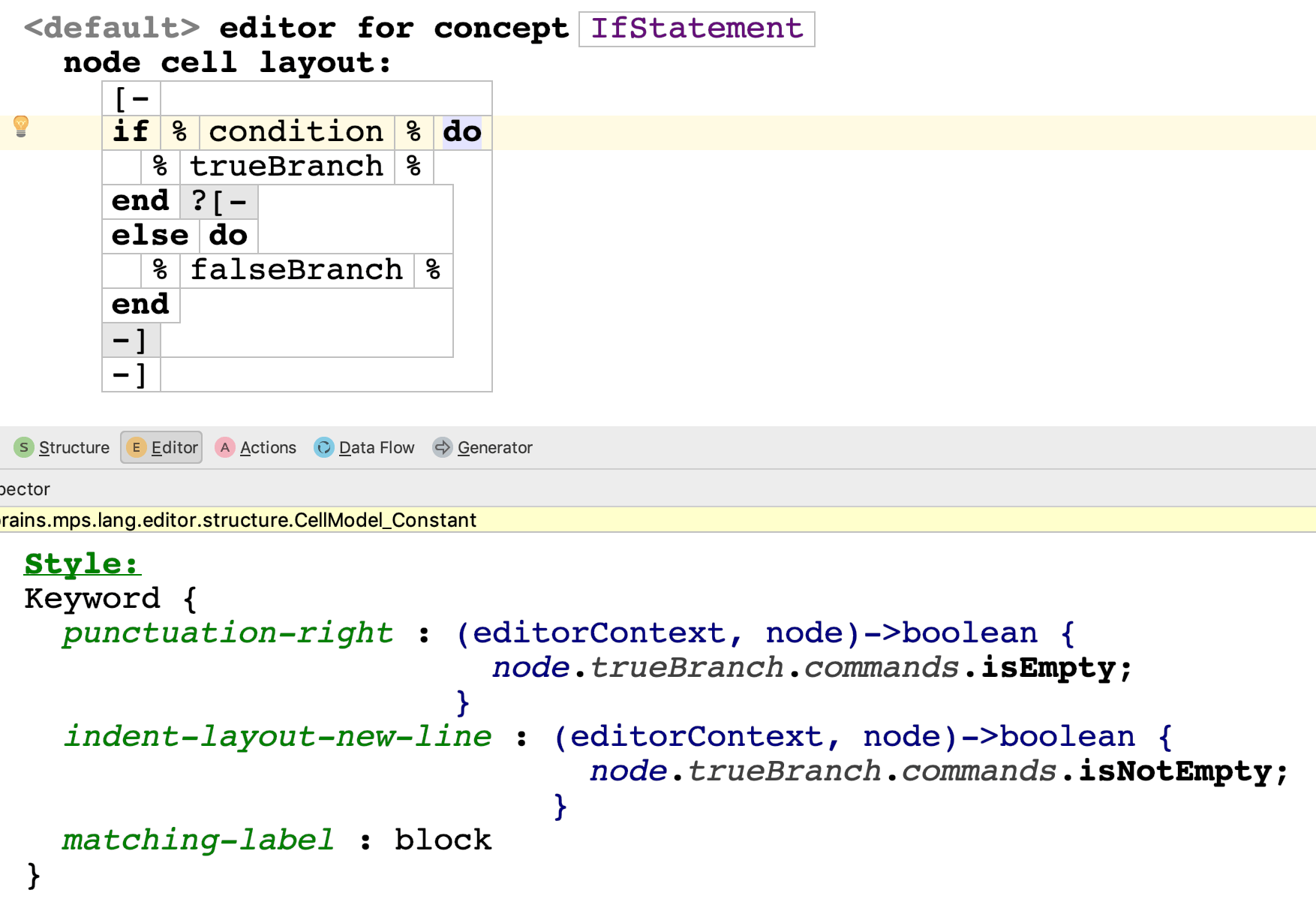Viewport: 1316px width, 908px height.
Task: Open the Data Flow tab
Action: [x=365, y=448]
